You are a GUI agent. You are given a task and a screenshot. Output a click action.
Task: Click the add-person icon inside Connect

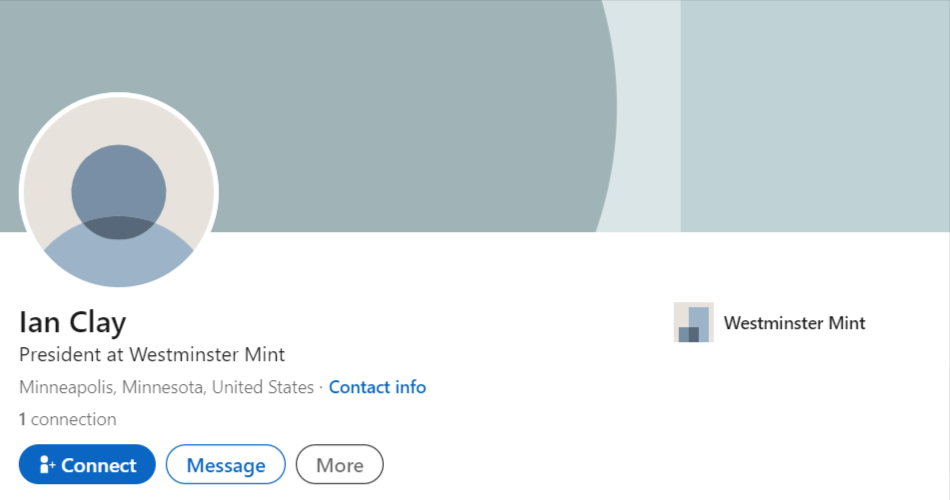click(47, 465)
